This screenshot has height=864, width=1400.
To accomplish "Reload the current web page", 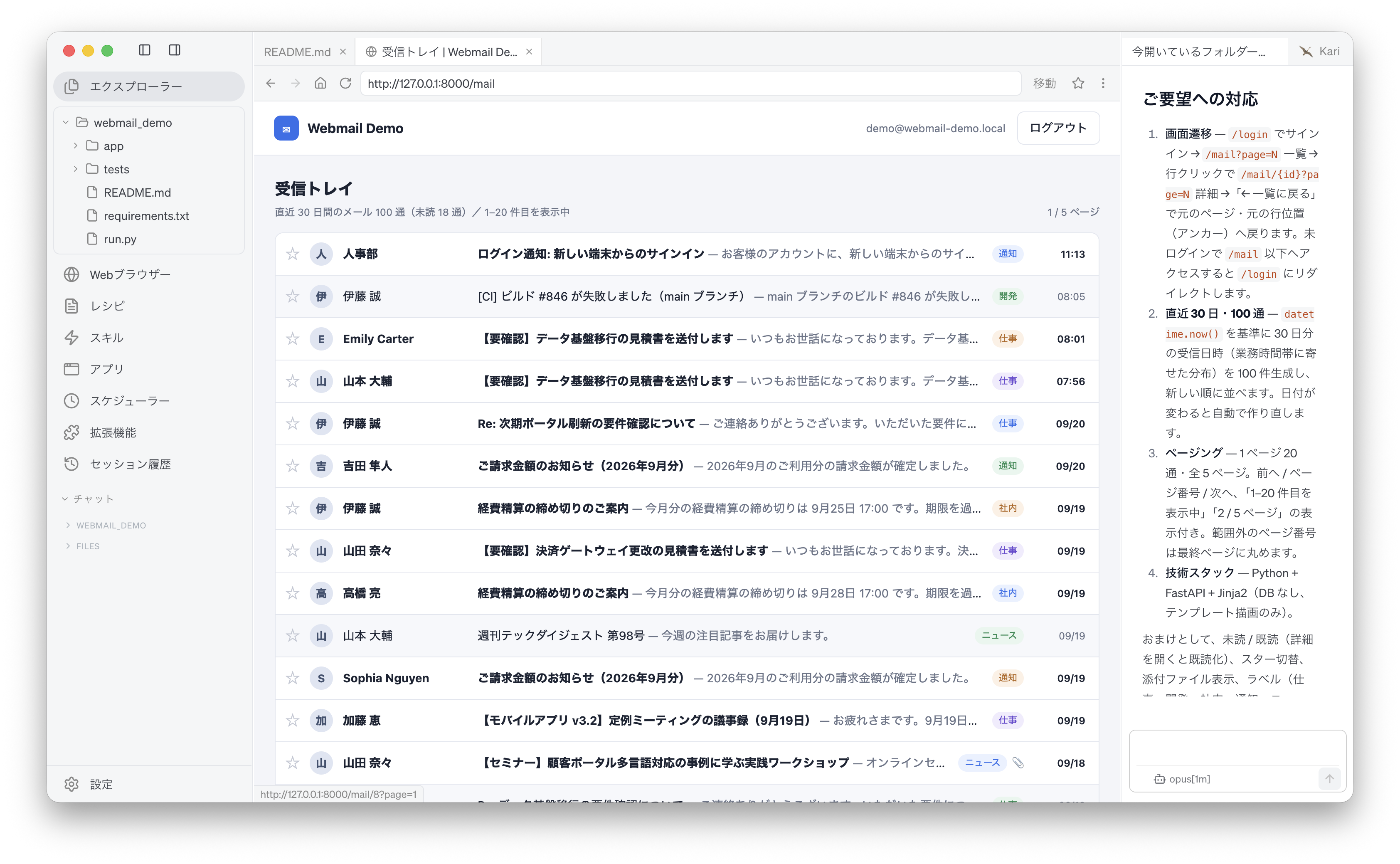I will (345, 84).
